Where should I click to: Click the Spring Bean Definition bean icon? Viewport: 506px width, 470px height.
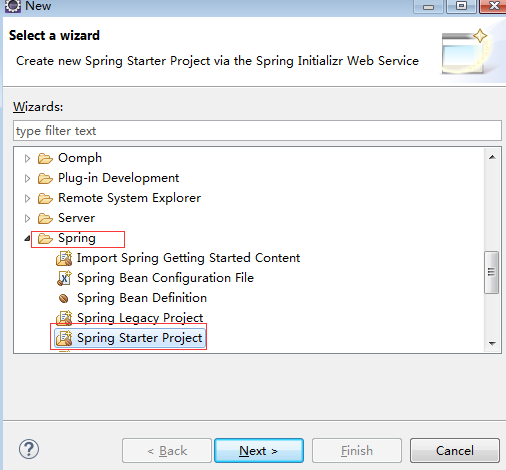(x=63, y=298)
